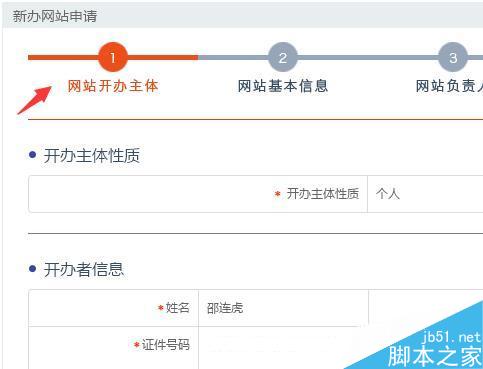The height and width of the screenshot is (369, 483).
Task: Go to step 3 circle icon
Action: point(453,57)
